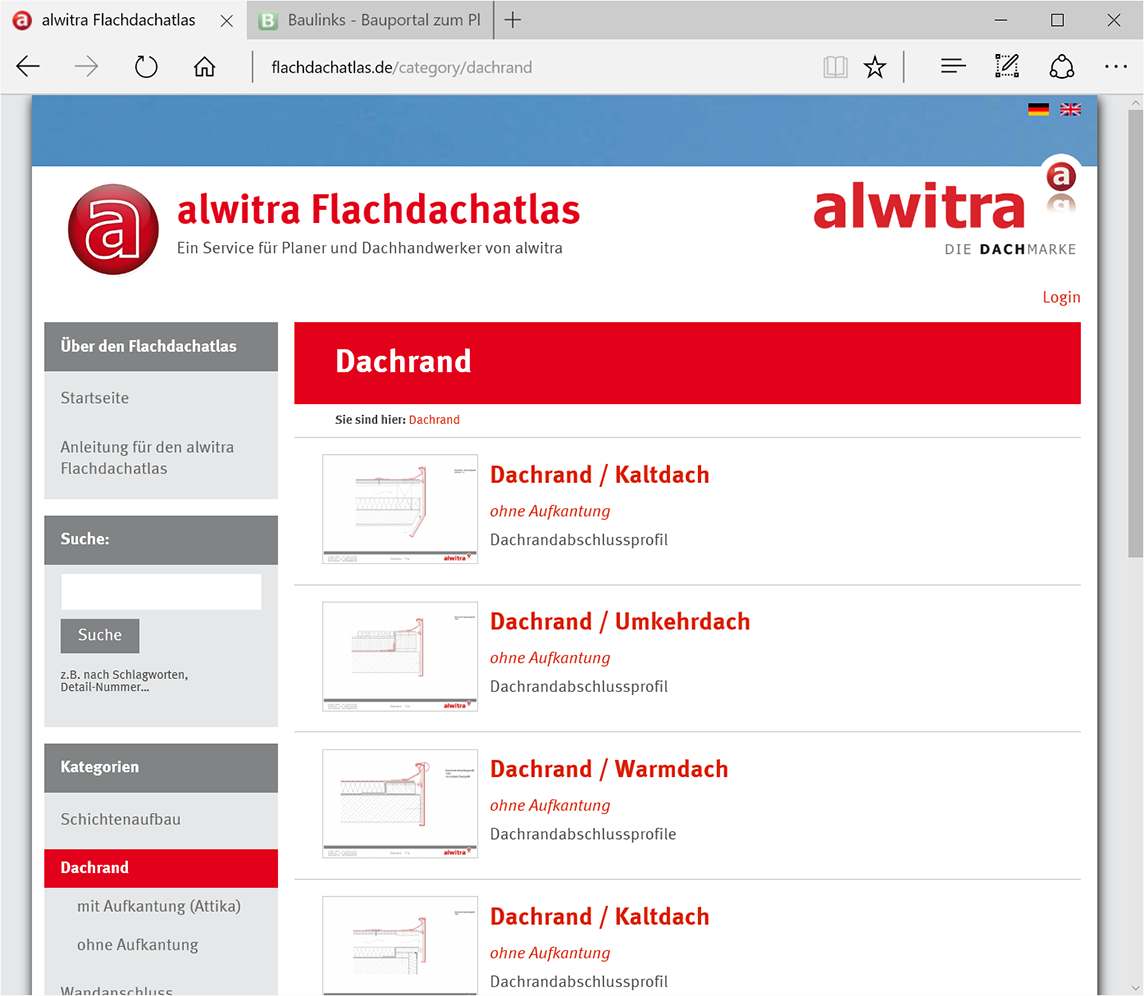Maximize the browser window

point(1057,20)
